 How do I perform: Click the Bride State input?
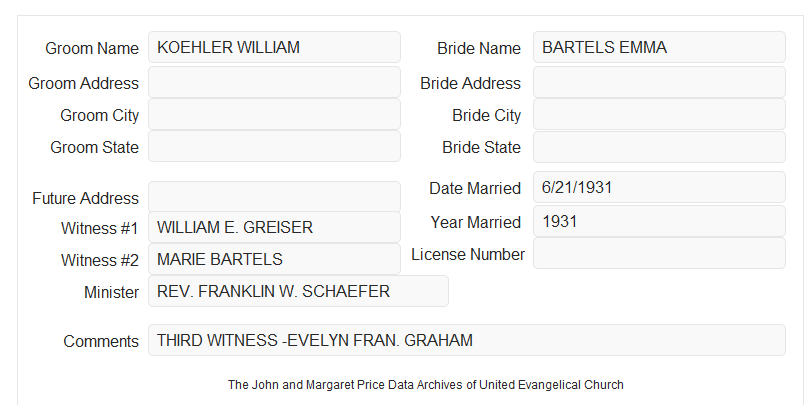[659, 147]
